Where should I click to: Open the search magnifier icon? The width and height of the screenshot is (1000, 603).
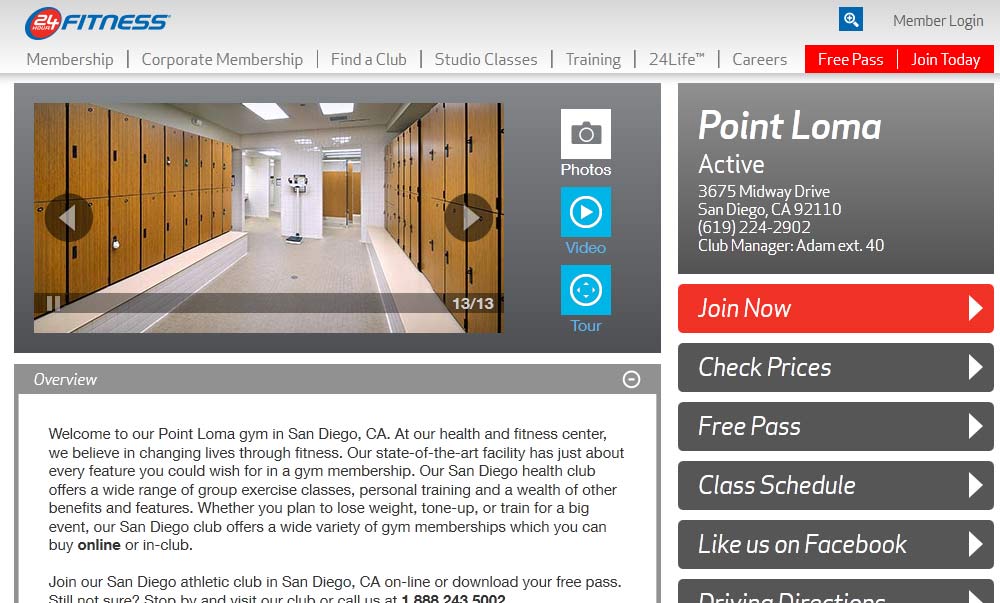click(851, 19)
